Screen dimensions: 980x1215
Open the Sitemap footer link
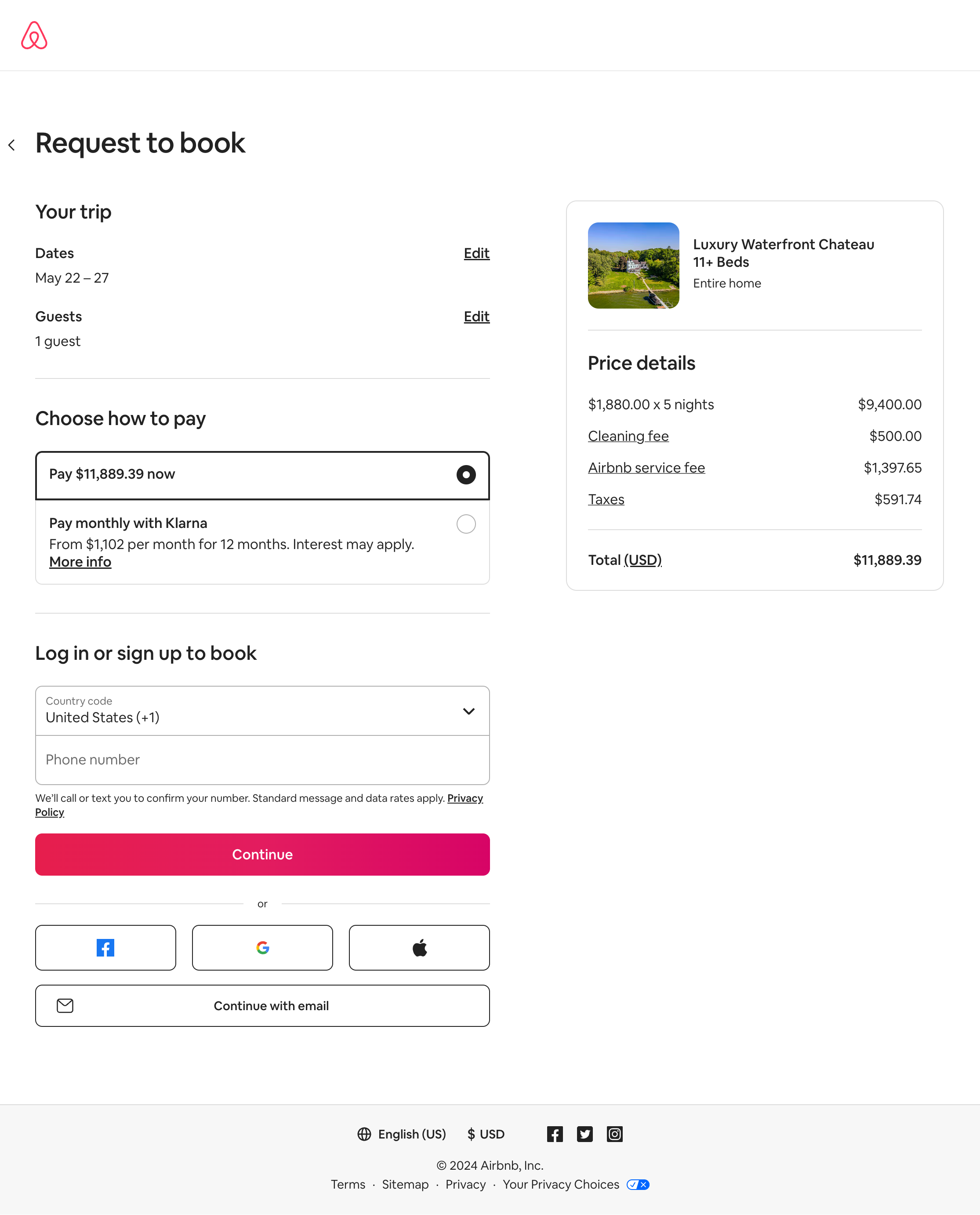[x=405, y=1185]
